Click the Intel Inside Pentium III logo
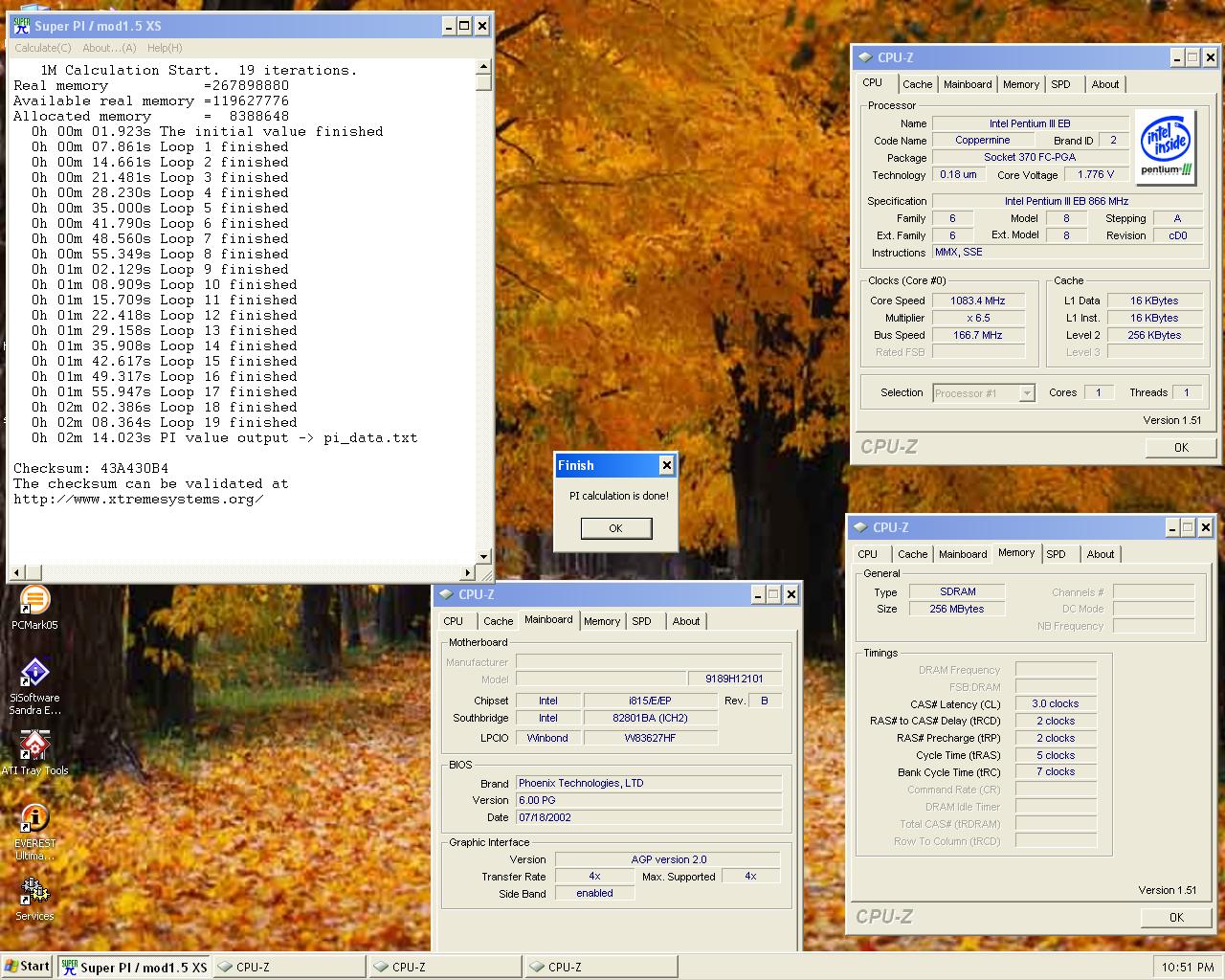Image resolution: width=1225 pixels, height=980 pixels. coord(1165,147)
